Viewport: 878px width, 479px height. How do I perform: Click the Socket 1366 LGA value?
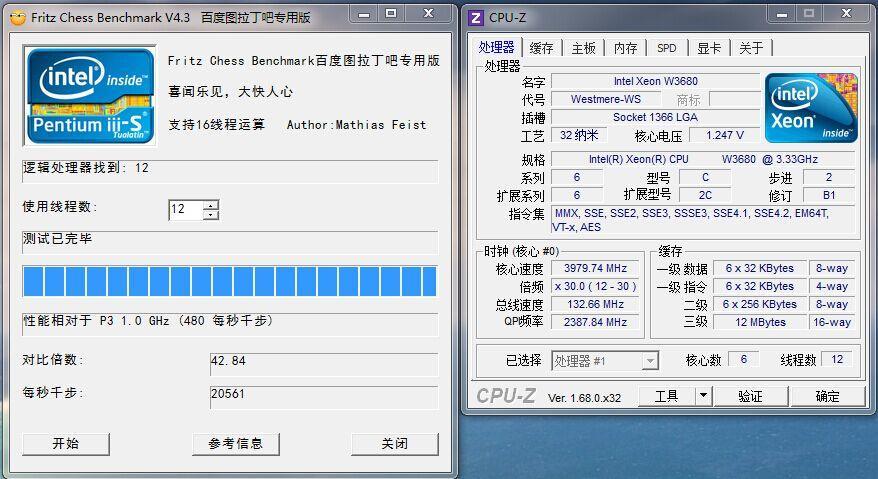click(x=656, y=117)
